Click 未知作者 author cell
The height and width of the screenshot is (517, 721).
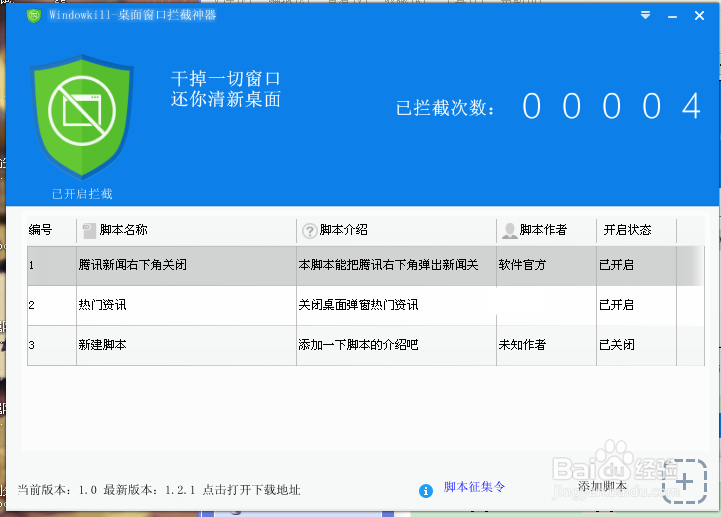click(522, 345)
